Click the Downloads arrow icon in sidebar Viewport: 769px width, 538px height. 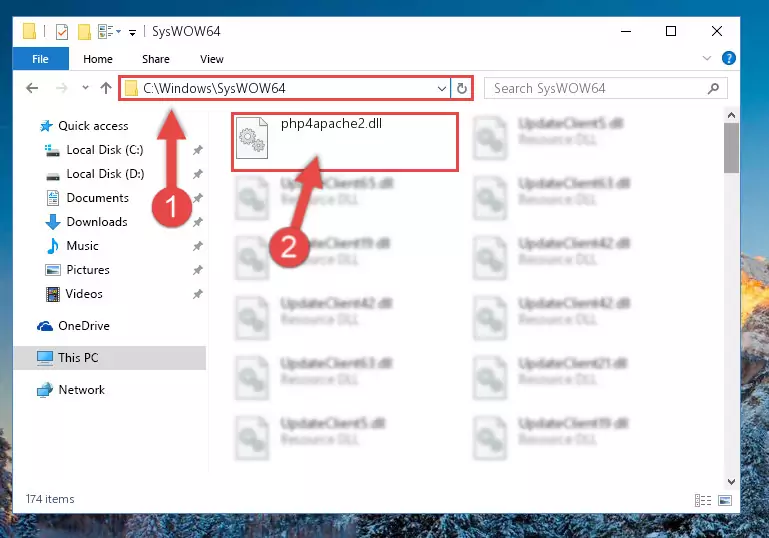(x=52, y=222)
